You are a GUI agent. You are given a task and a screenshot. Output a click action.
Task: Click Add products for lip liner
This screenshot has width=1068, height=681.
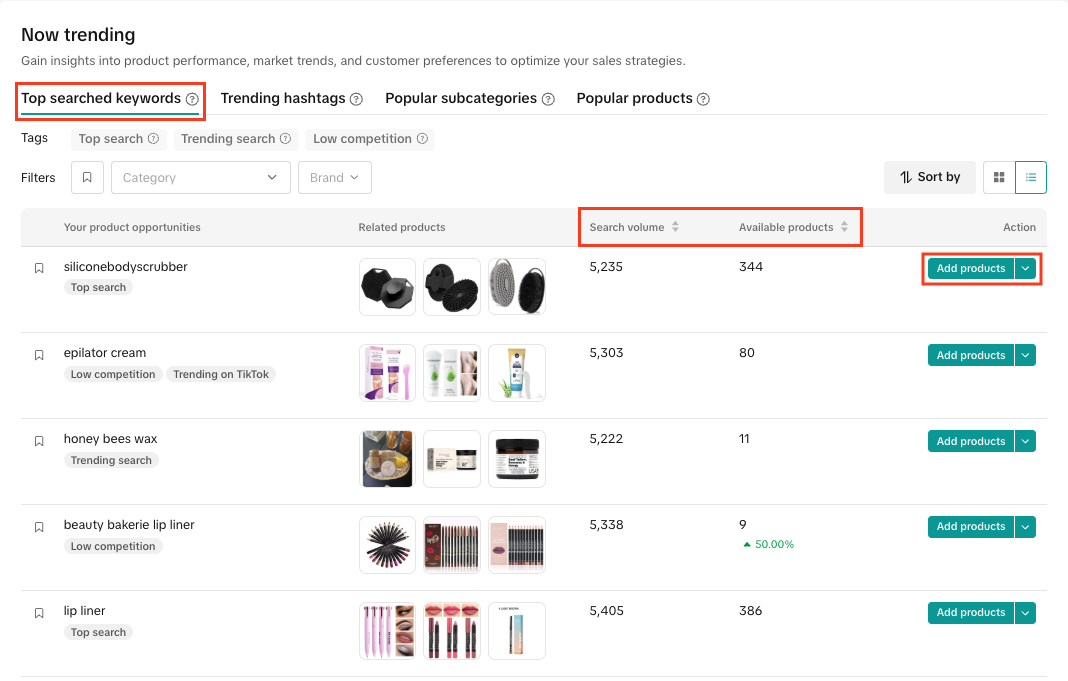tap(970, 613)
